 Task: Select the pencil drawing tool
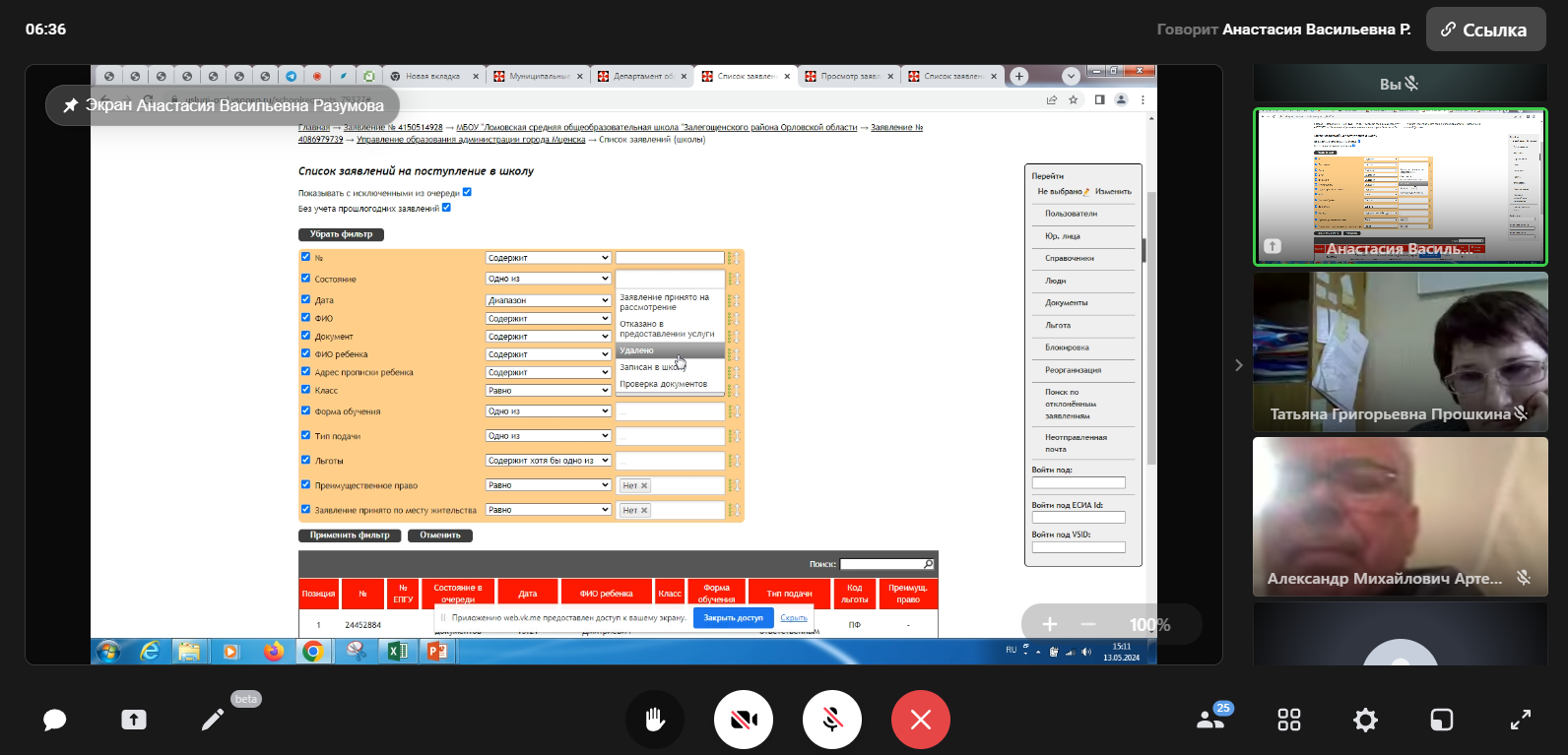213,721
